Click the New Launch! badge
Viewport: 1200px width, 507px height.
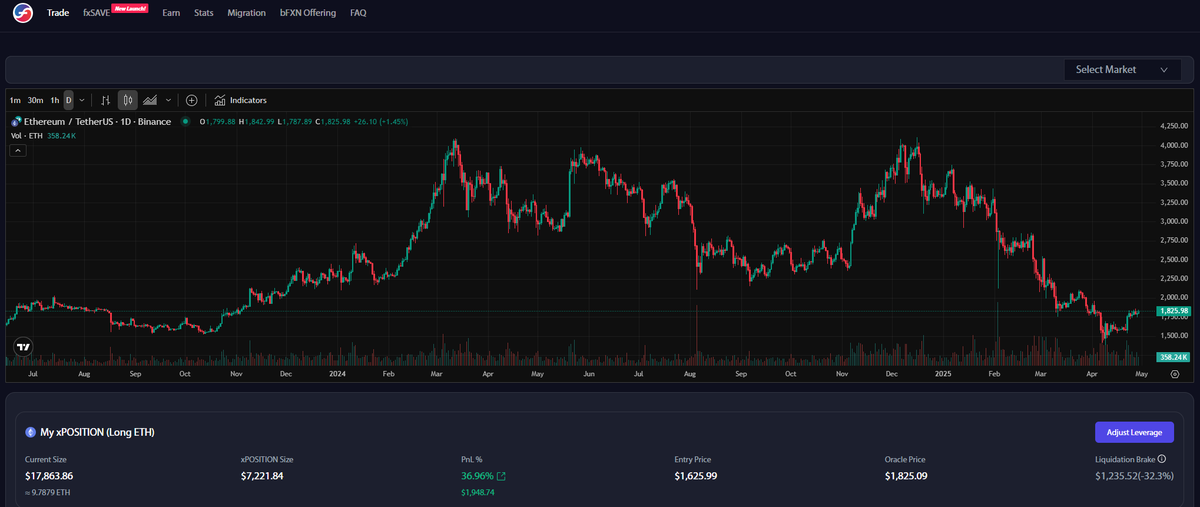coord(130,8)
